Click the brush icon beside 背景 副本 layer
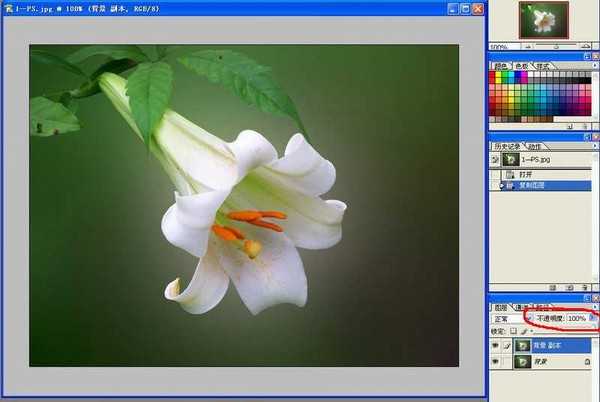 click(506, 345)
